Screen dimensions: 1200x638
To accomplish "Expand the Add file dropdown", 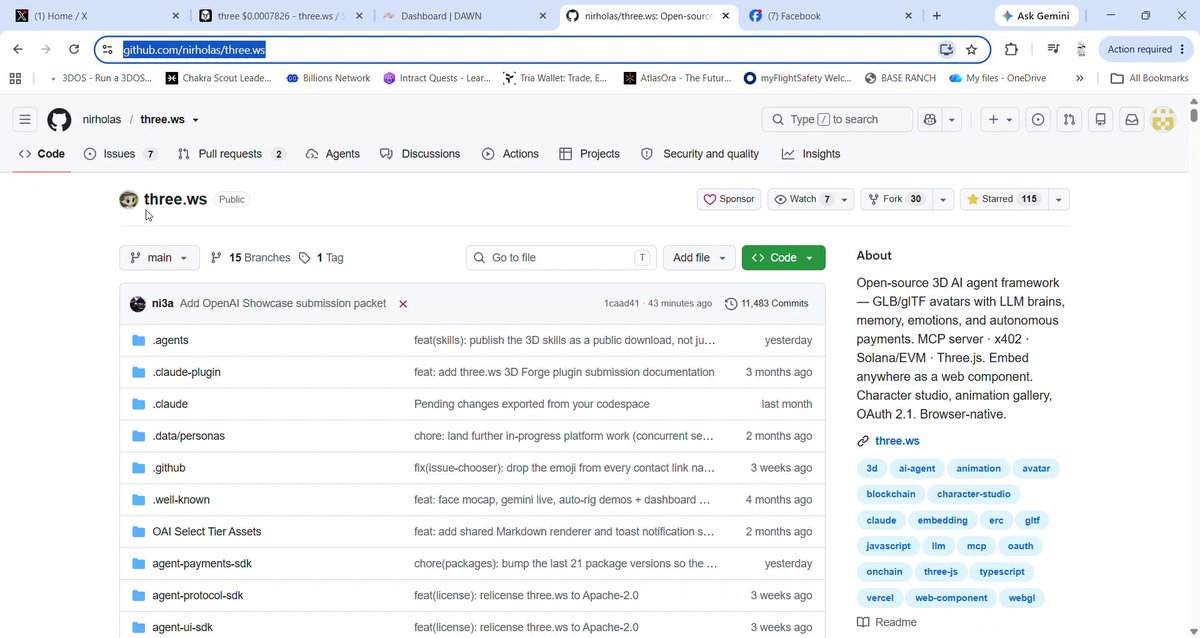I will coord(699,257).
